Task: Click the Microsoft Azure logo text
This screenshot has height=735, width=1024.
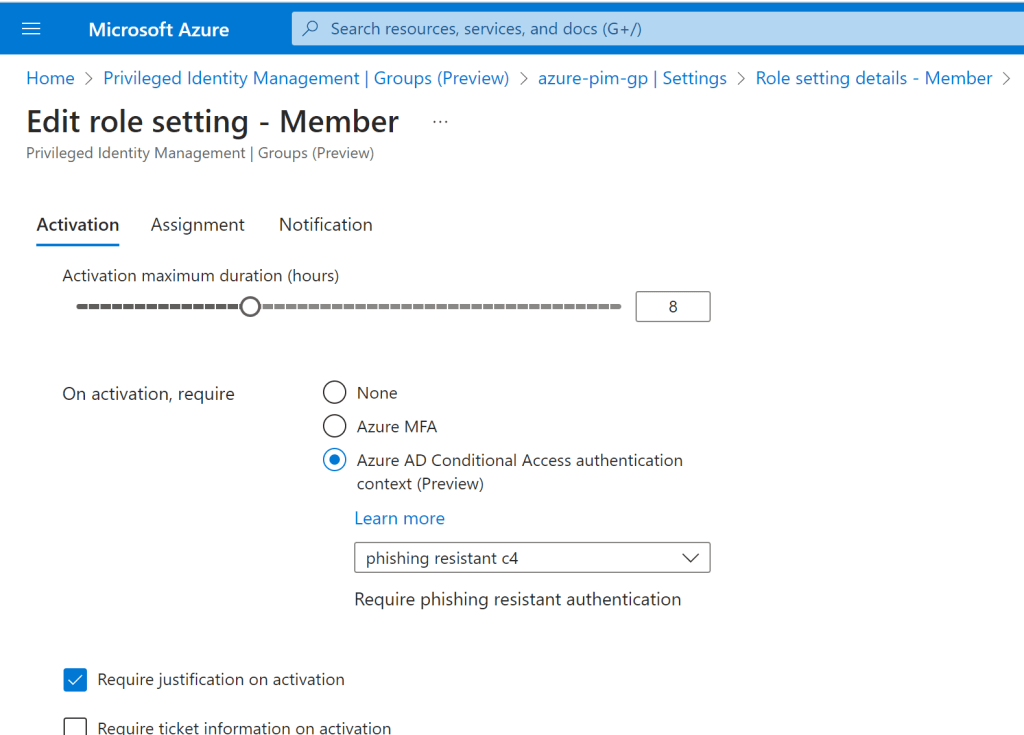Action: click(x=158, y=29)
